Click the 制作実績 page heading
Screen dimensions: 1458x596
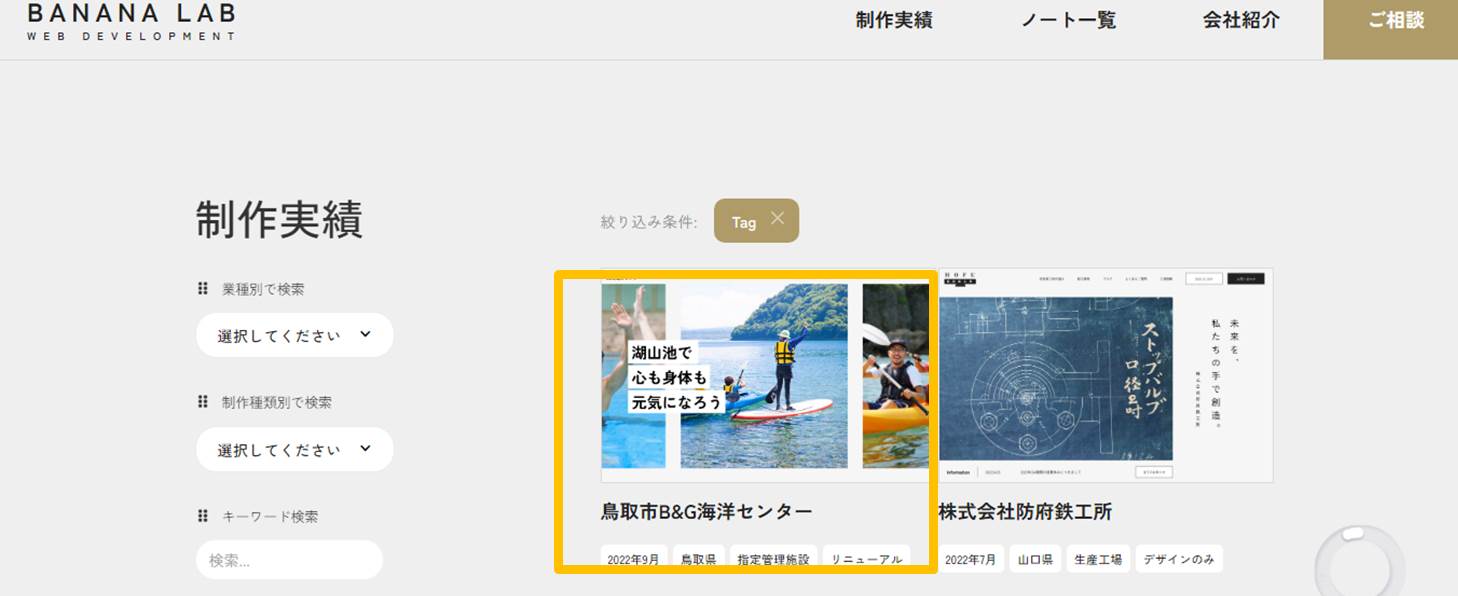click(279, 220)
